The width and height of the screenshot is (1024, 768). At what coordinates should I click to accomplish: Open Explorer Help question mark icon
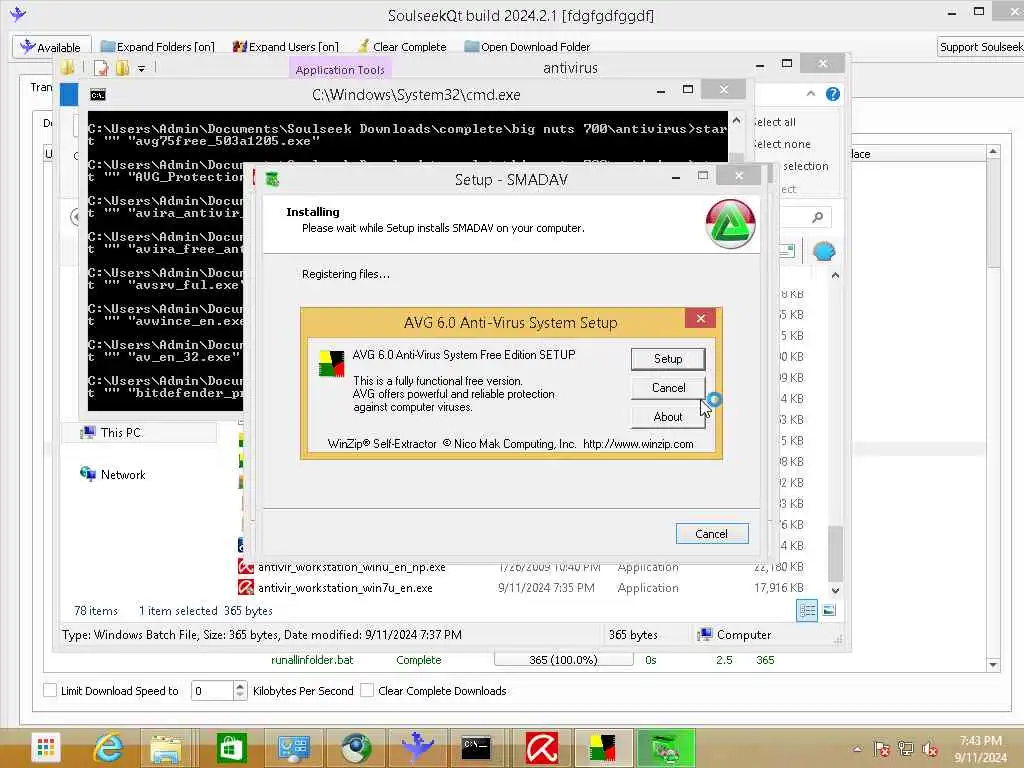pyautogui.click(x=833, y=94)
